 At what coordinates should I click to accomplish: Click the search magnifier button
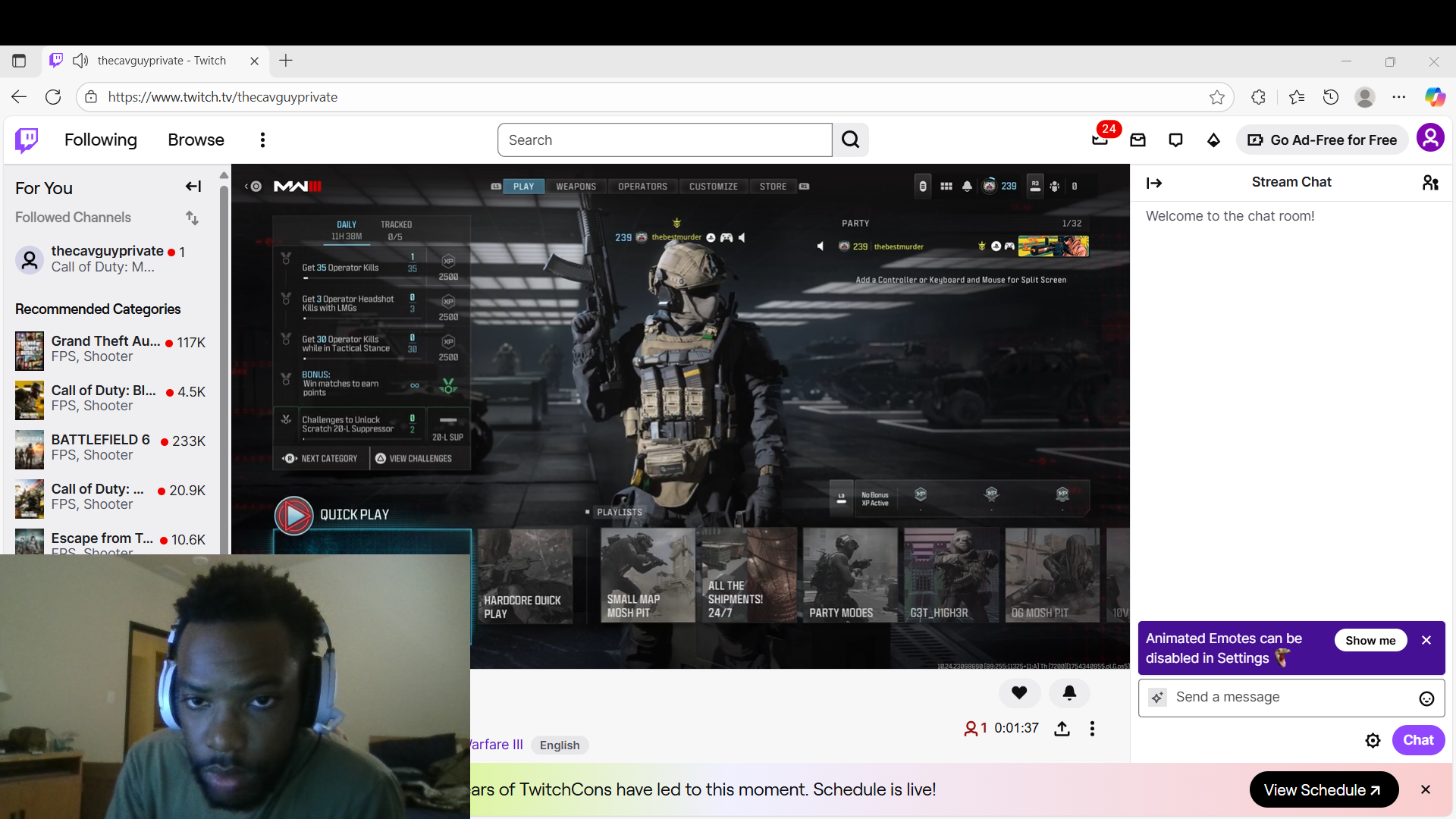(x=851, y=140)
